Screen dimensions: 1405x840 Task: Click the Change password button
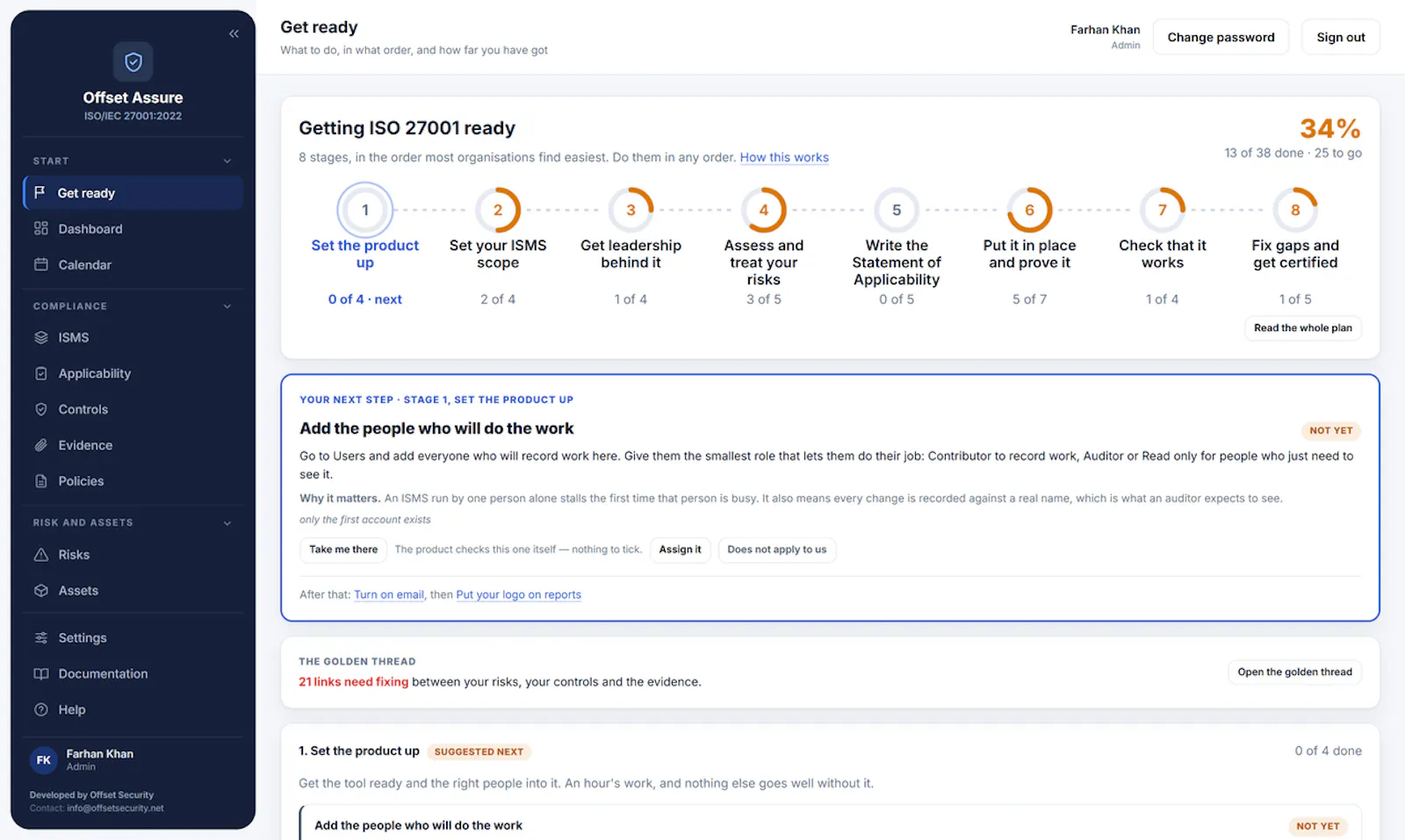[1221, 37]
